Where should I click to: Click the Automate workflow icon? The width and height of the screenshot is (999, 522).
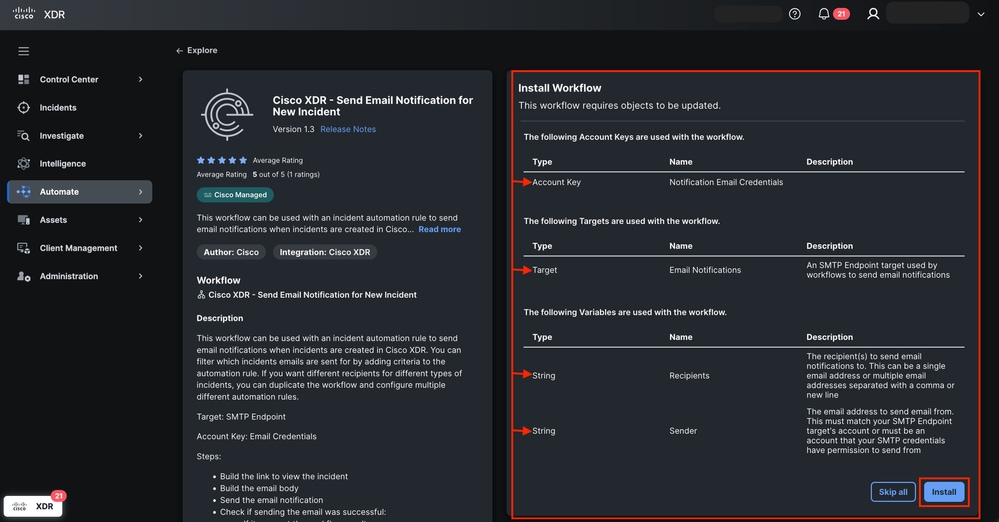24,191
